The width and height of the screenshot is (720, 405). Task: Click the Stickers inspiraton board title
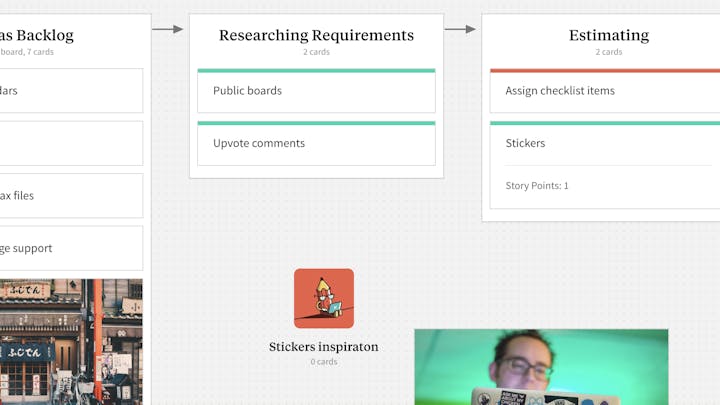point(324,347)
